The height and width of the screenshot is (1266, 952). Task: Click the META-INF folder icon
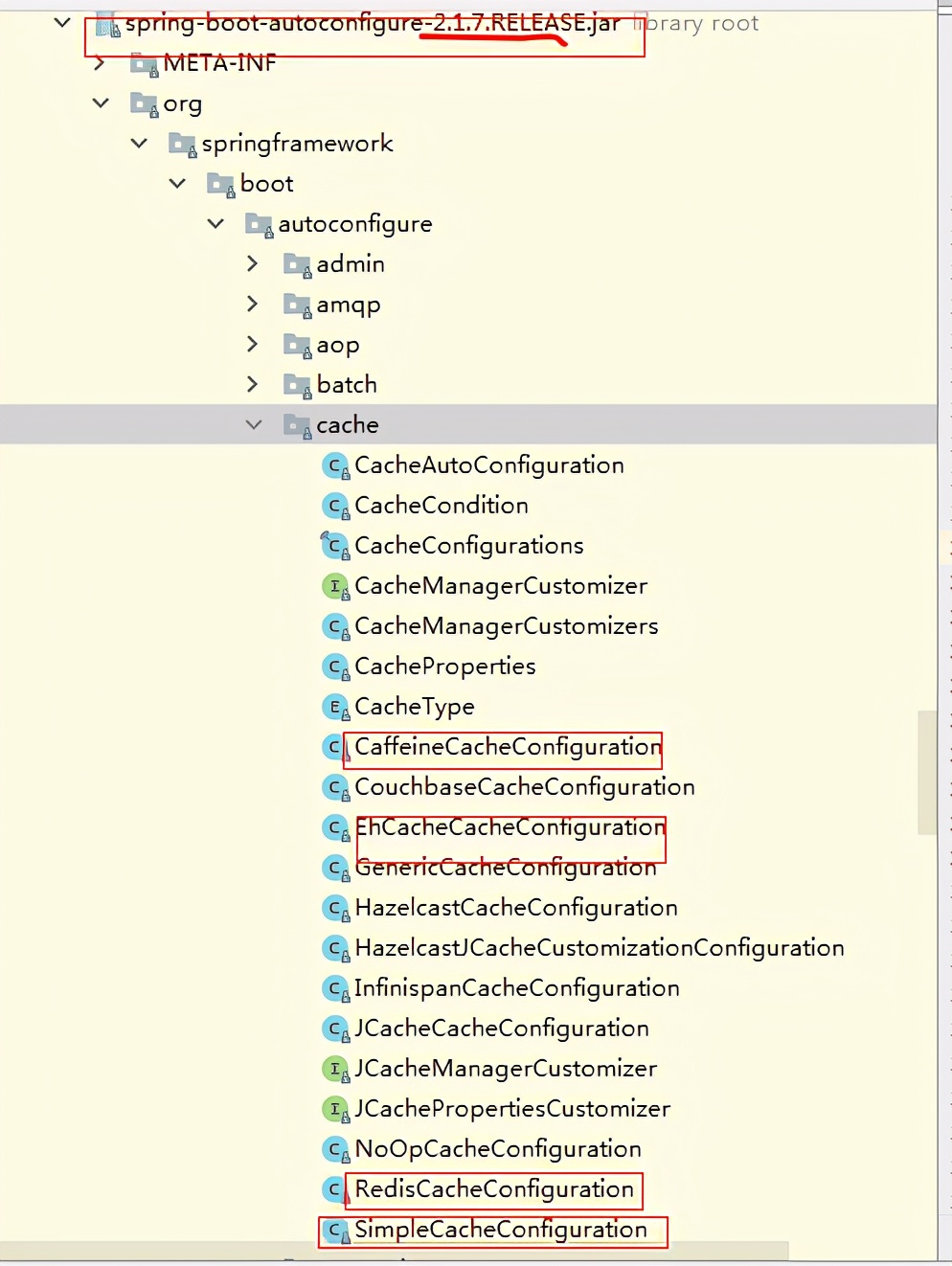coord(145,65)
